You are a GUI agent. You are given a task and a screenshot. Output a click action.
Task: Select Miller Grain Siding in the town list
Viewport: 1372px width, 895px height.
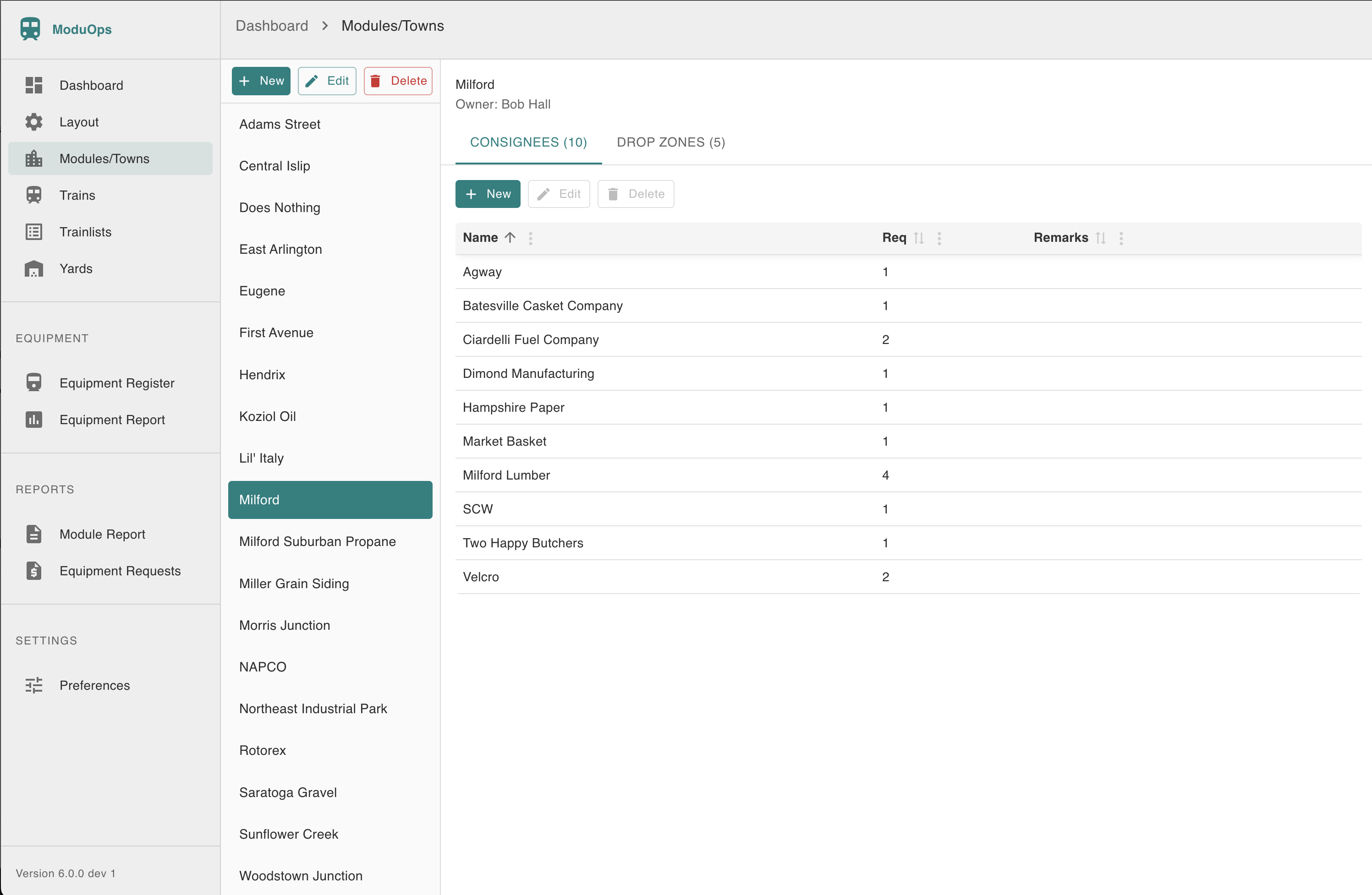[293, 583]
